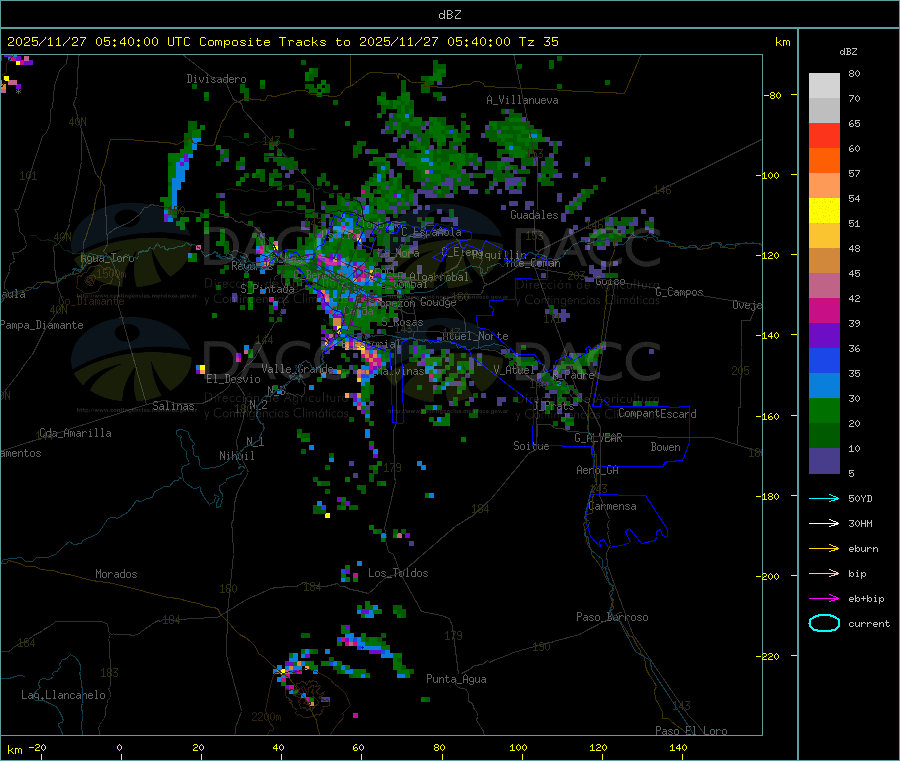Click the '-160' tick on right axis

(770, 416)
